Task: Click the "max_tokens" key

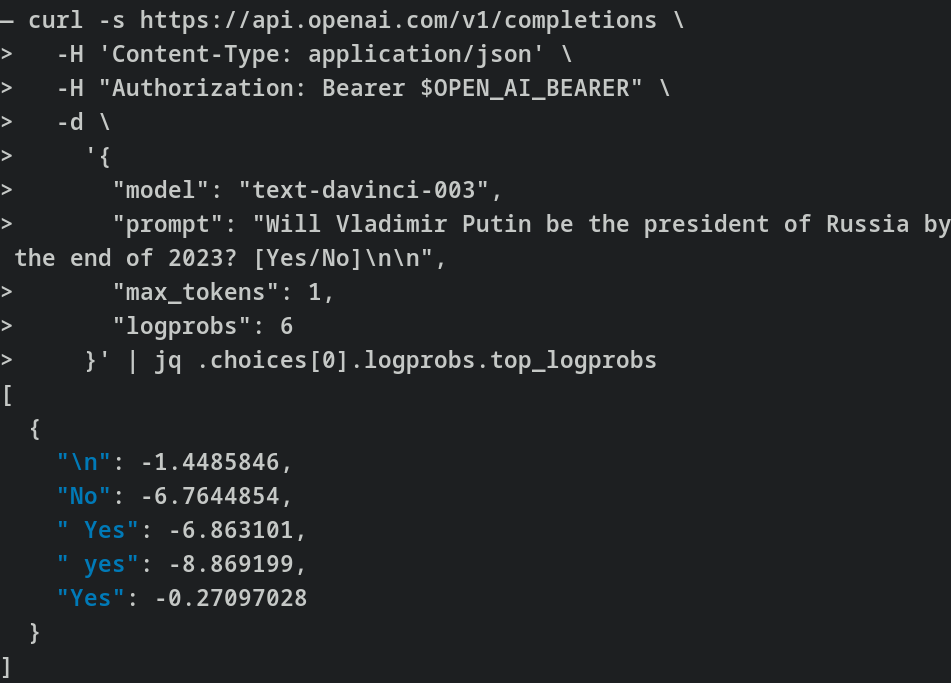Action: [x=196, y=292]
